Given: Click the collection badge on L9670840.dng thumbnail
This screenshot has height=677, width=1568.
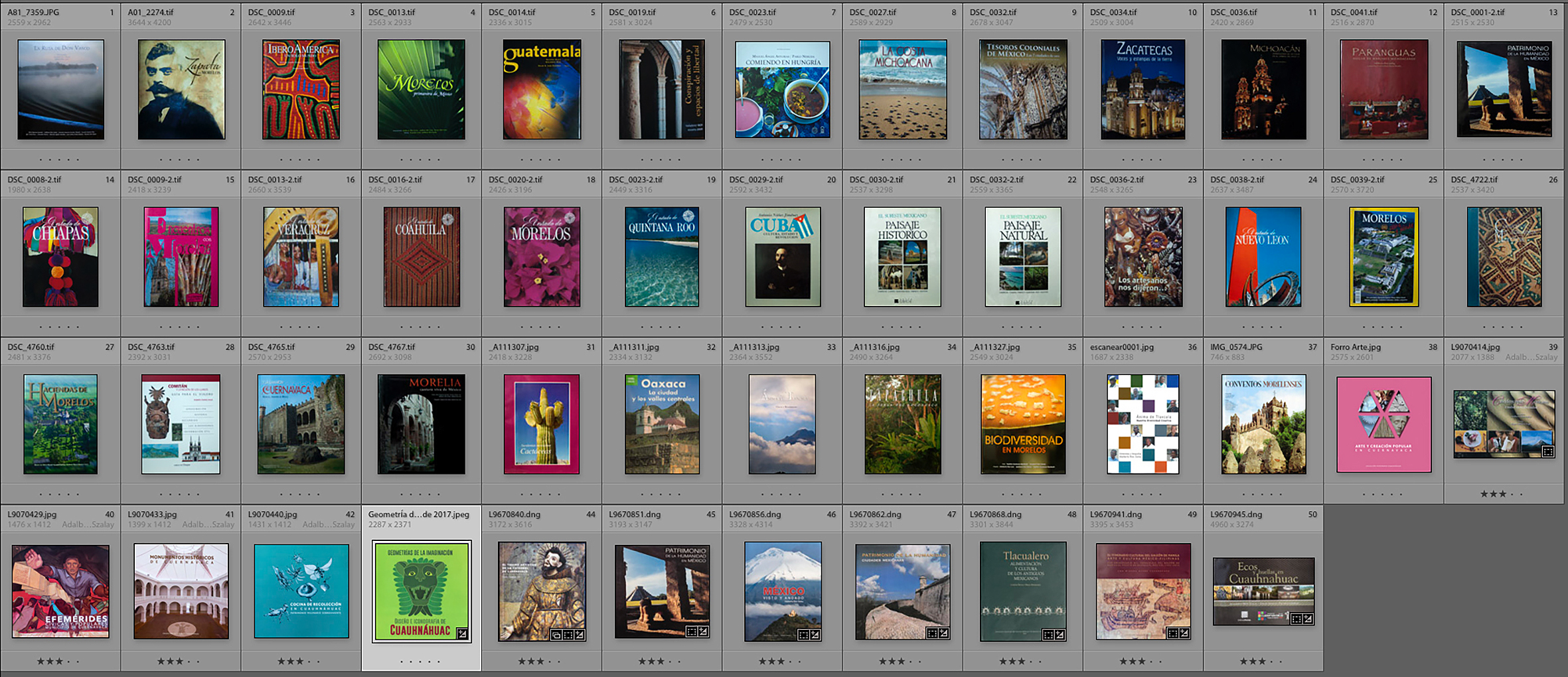Looking at the screenshot, I should tap(556, 635).
